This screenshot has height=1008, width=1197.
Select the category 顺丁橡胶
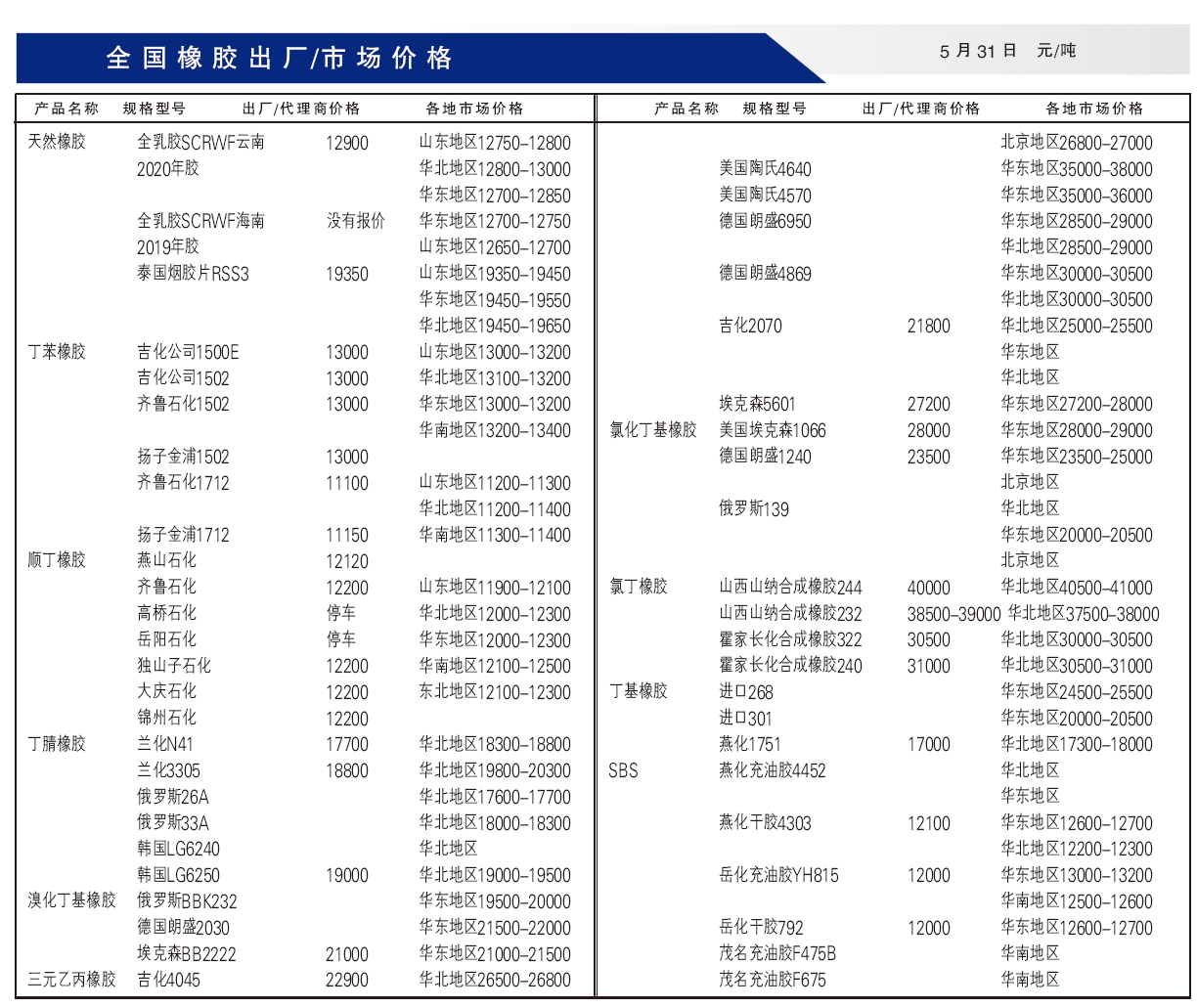(x=57, y=560)
